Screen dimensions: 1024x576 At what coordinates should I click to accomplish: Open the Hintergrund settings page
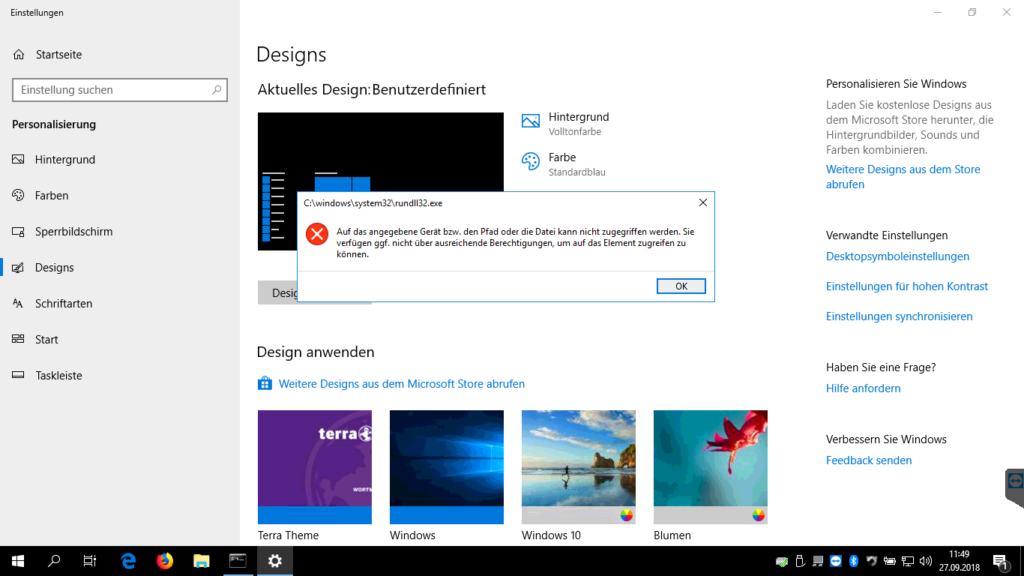[x=65, y=160]
